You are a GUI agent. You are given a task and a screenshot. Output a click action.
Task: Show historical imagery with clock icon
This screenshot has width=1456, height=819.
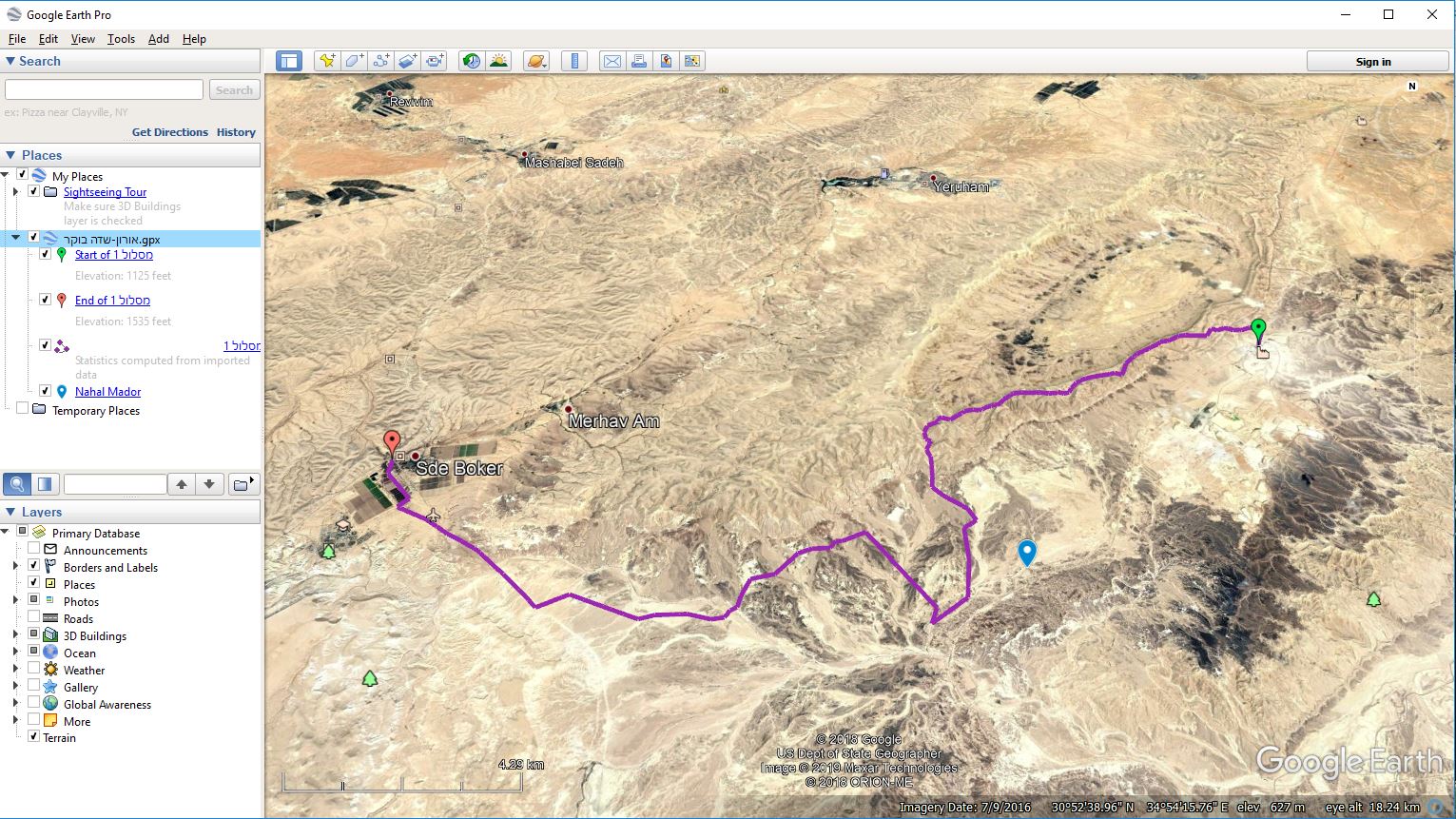471,61
